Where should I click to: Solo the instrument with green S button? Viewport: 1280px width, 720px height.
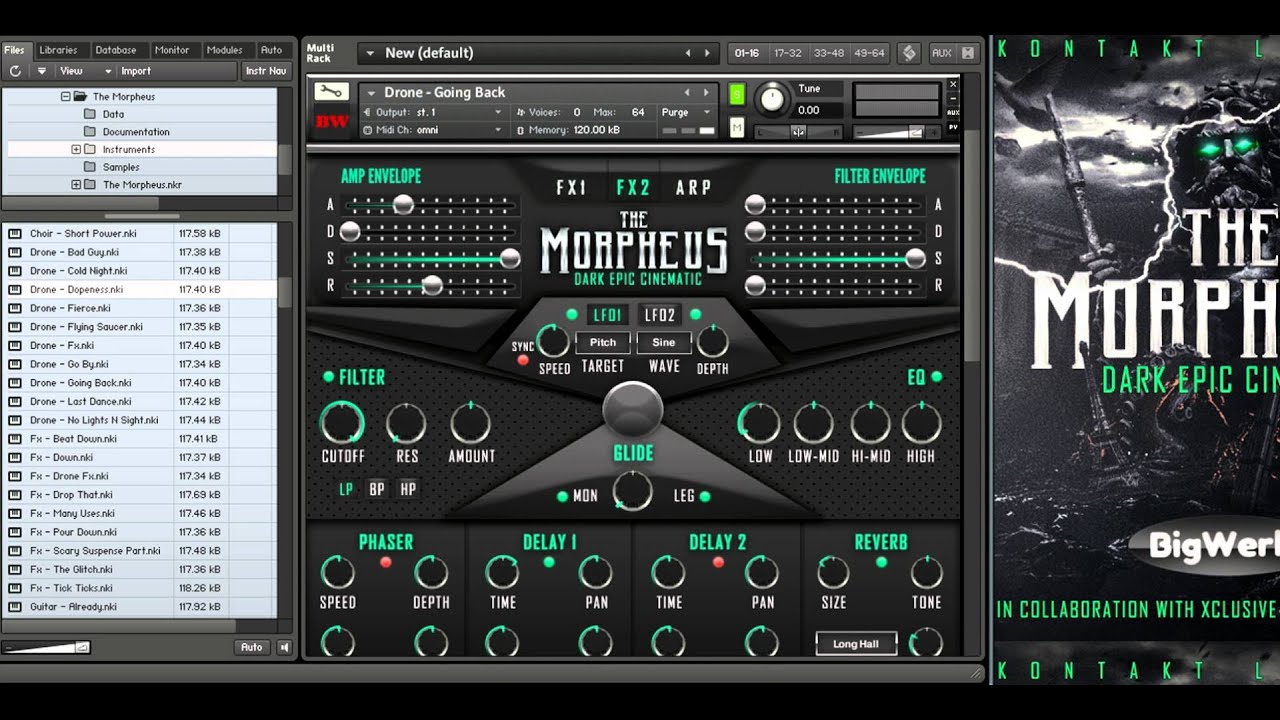[x=737, y=94]
